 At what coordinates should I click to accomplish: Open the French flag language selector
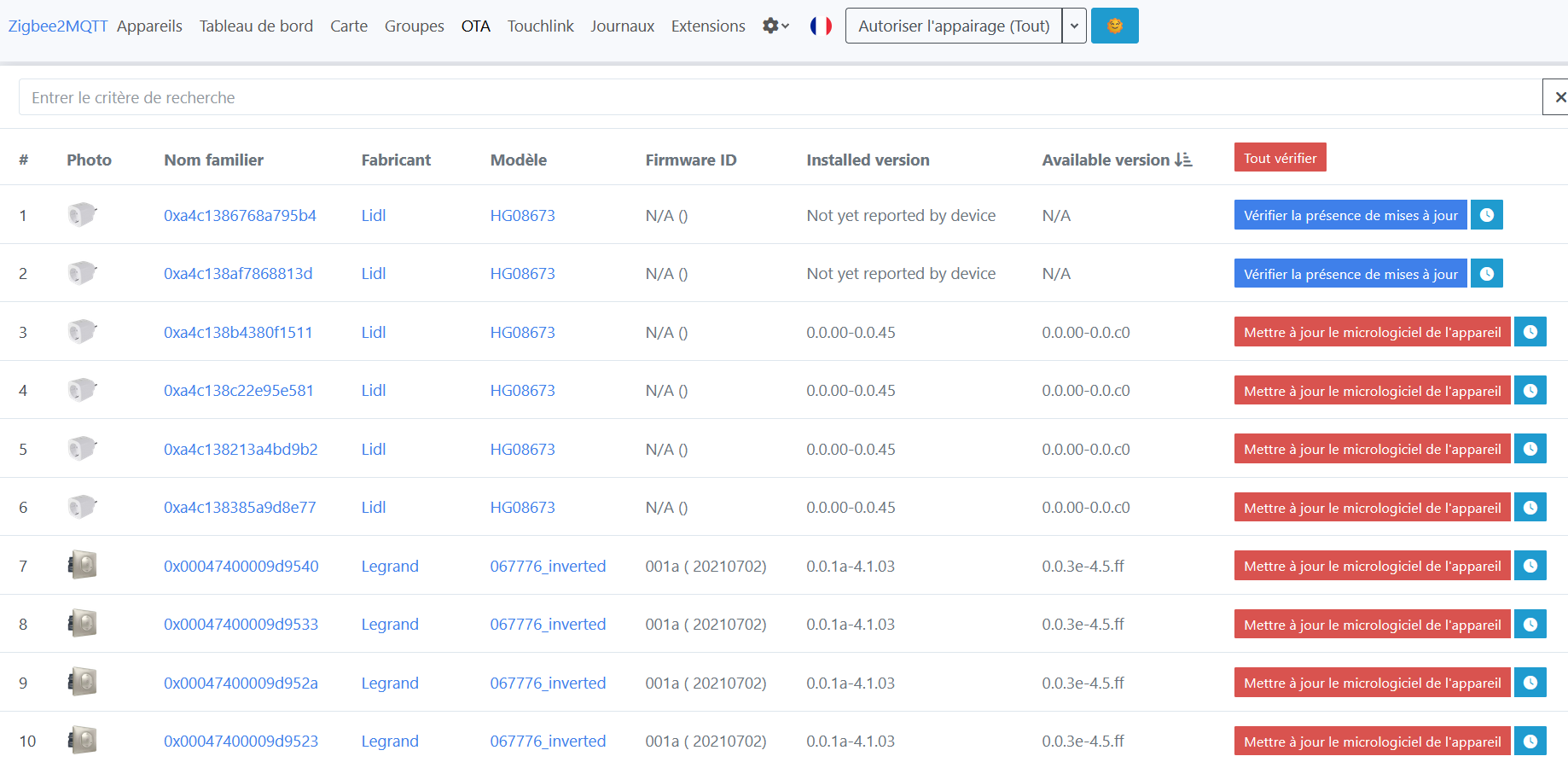coord(821,26)
